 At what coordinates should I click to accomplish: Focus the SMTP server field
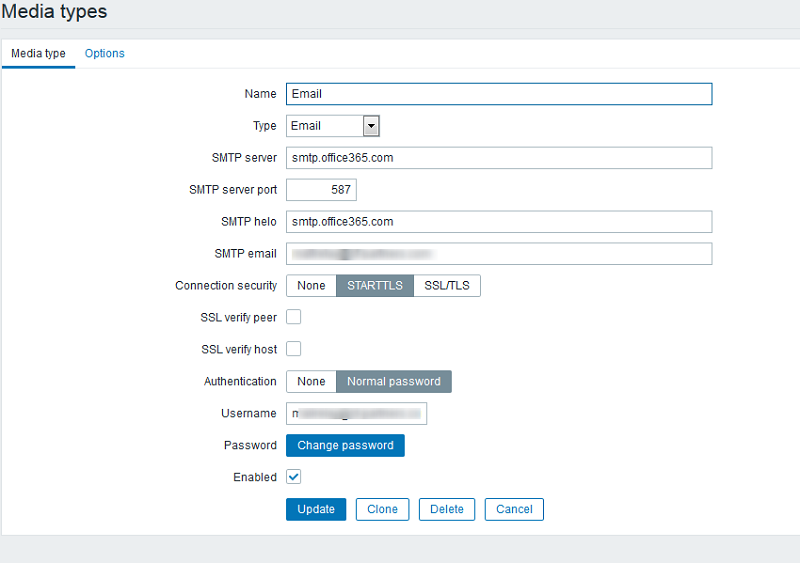498,158
